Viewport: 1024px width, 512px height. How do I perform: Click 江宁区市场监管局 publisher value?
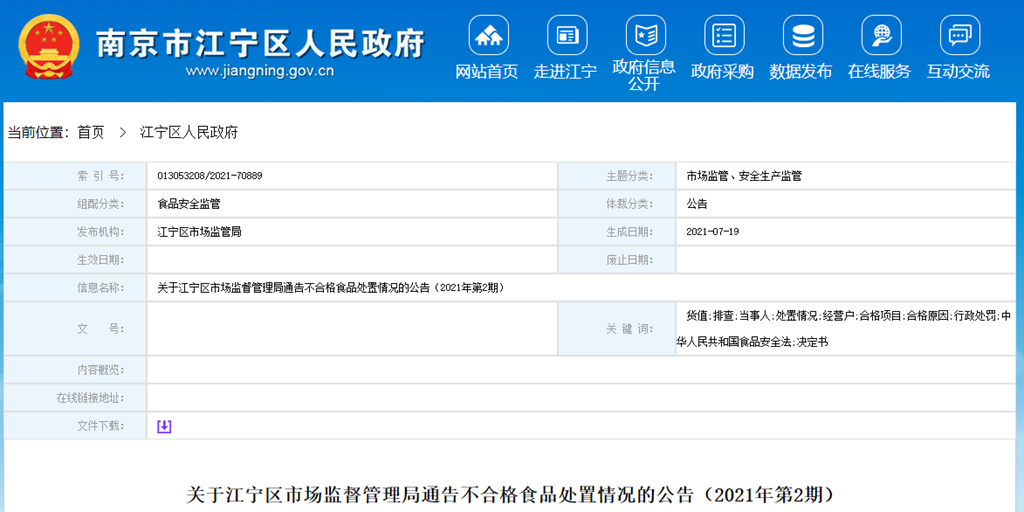click(199, 232)
